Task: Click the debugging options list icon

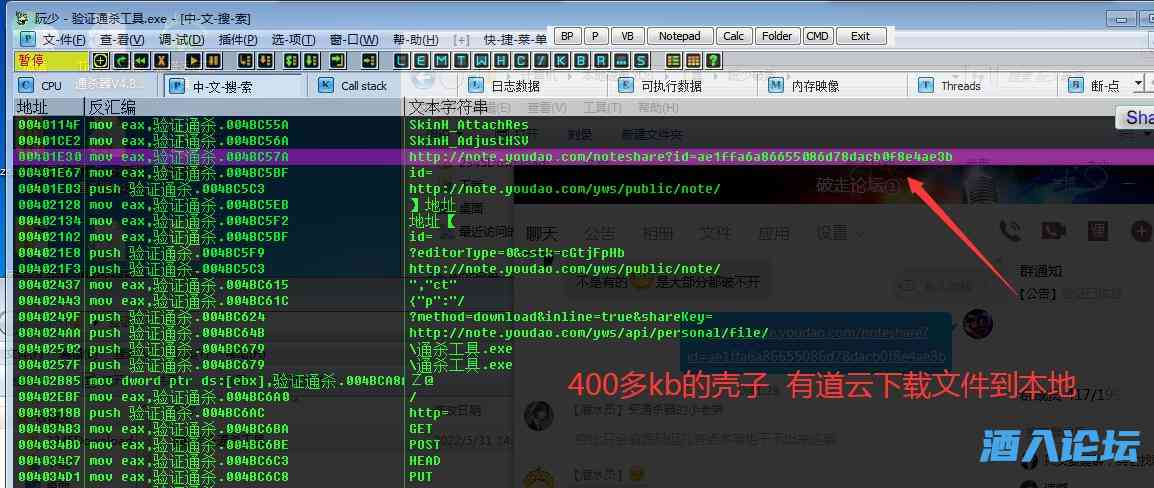Action: [x=673, y=60]
